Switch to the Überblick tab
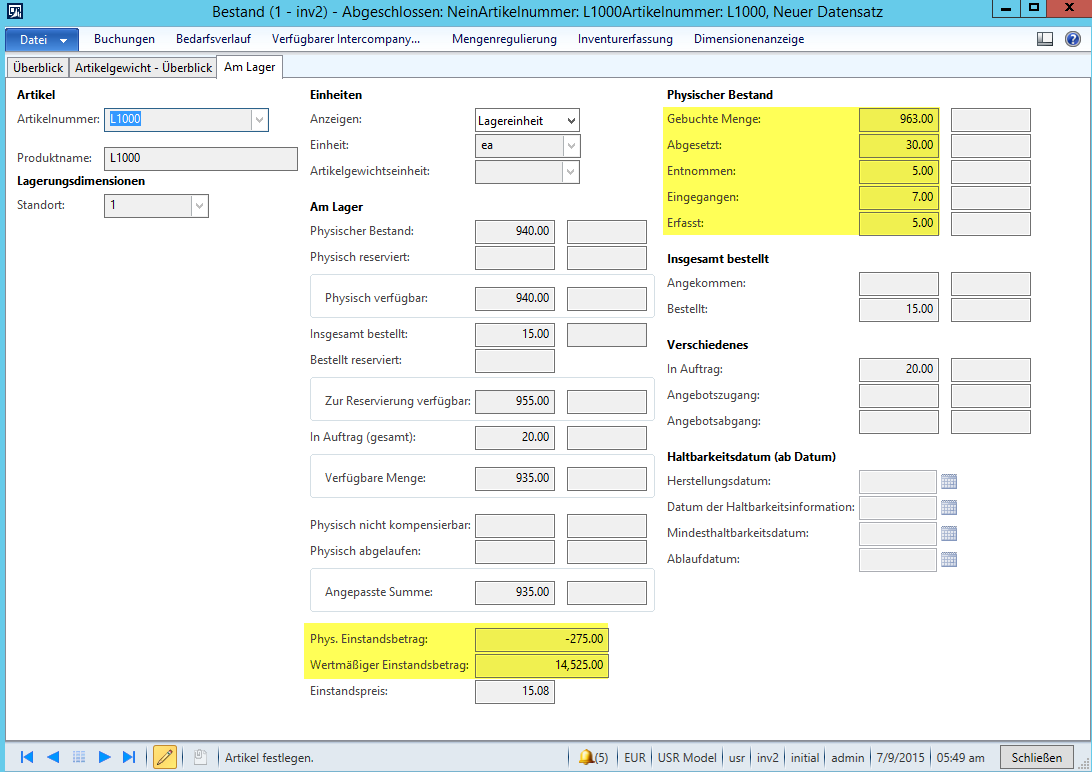 point(39,68)
